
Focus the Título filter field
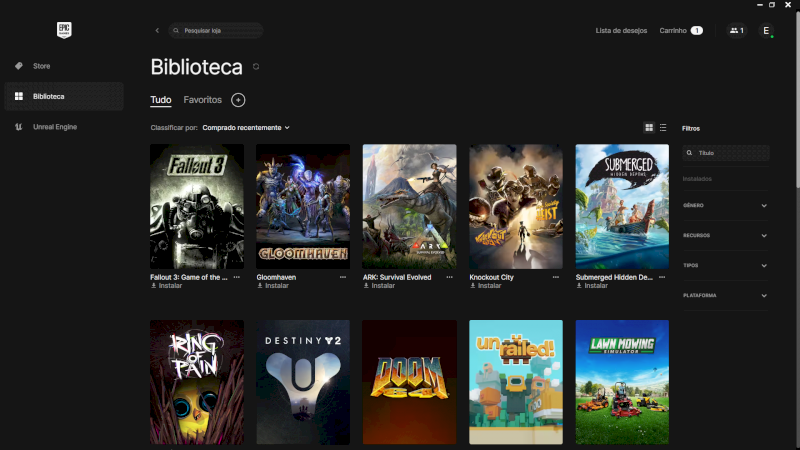click(726, 153)
